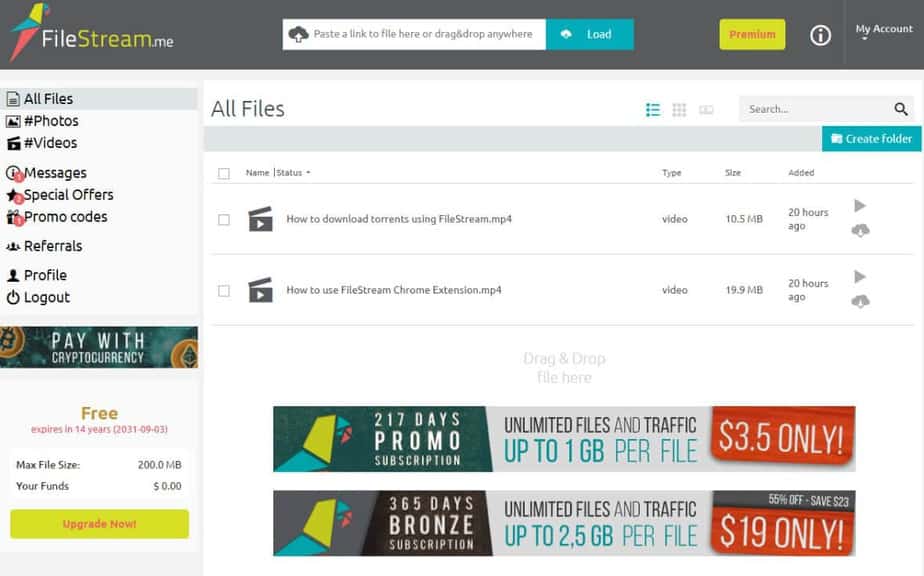Play the torrents tutorial video
Screen dimensions: 924x576
click(x=860, y=205)
